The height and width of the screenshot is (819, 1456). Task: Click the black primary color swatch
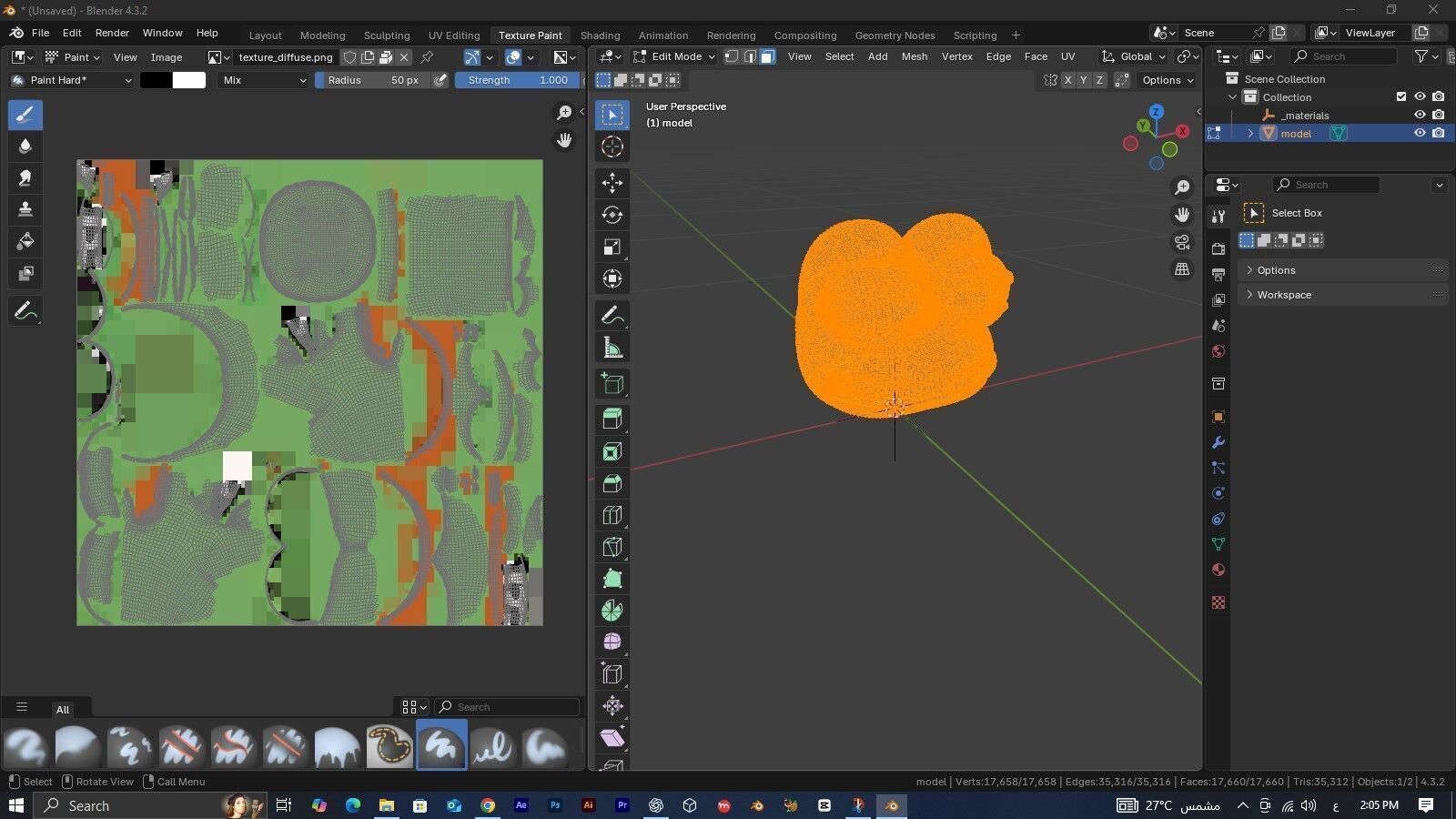[156, 80]
